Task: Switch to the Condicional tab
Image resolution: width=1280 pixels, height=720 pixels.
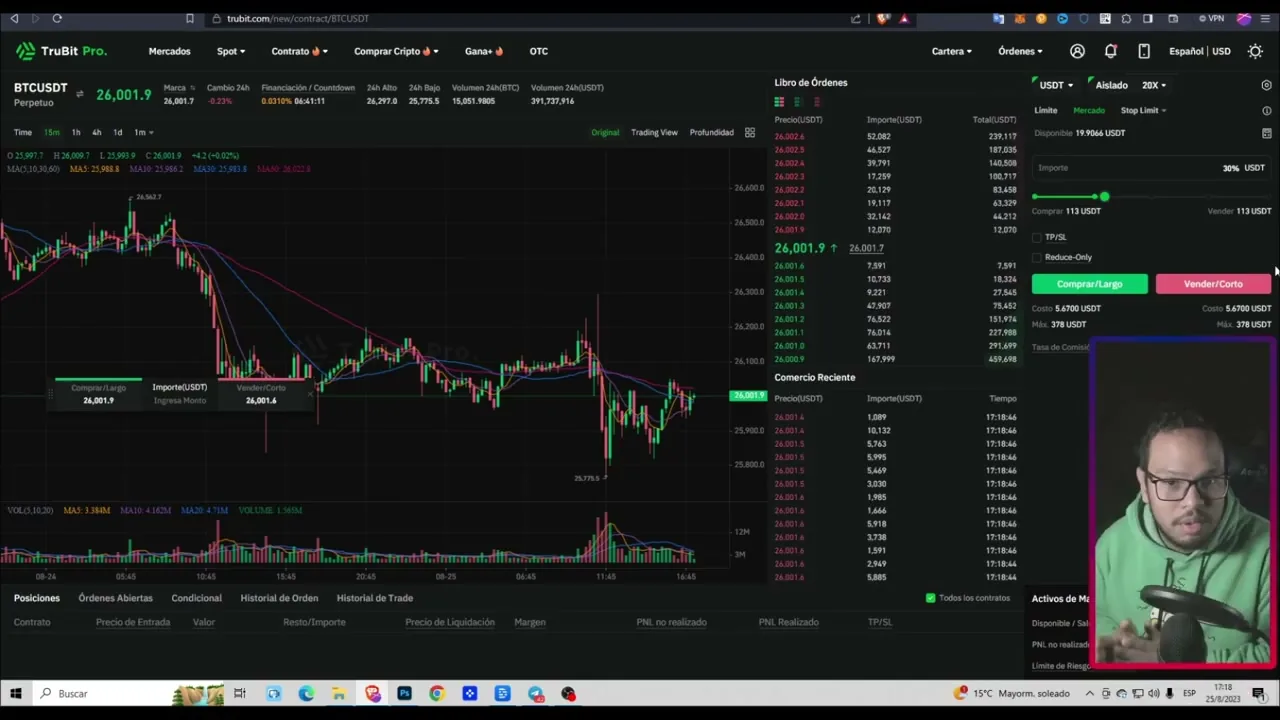Action: coord(196,598)
